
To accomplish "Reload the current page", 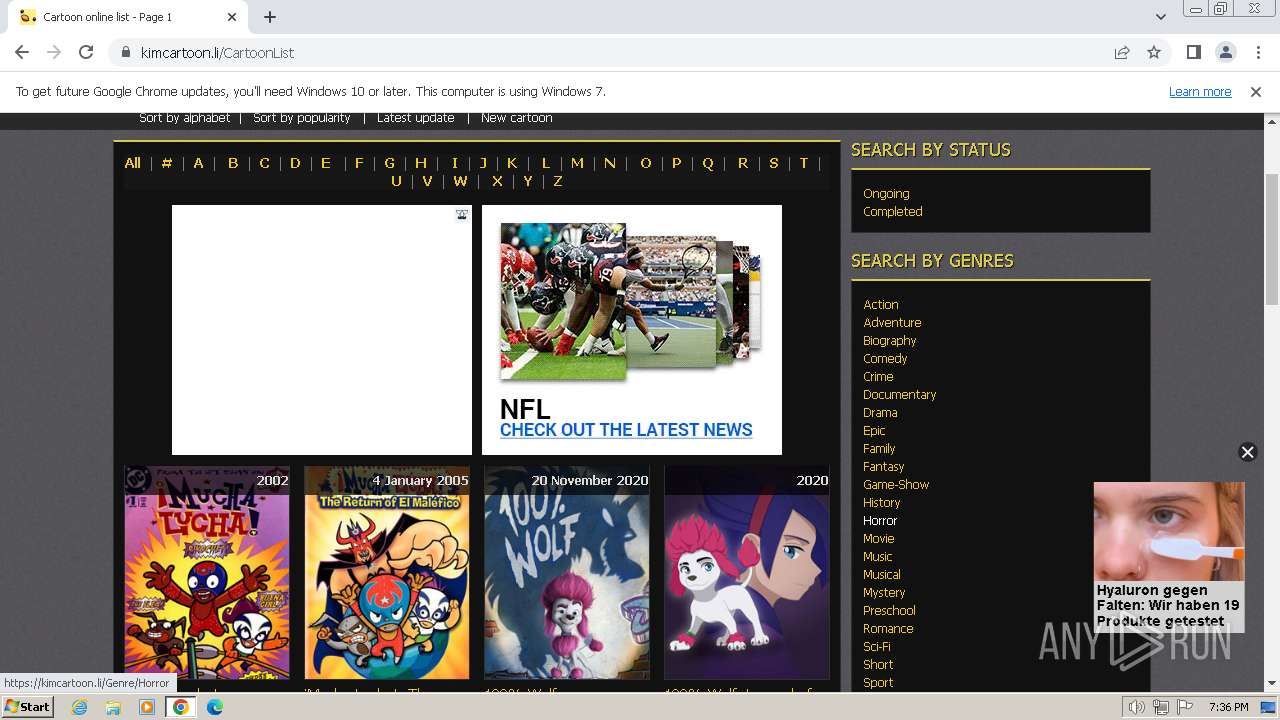I will pyautogui.click(x=86, y=52).
